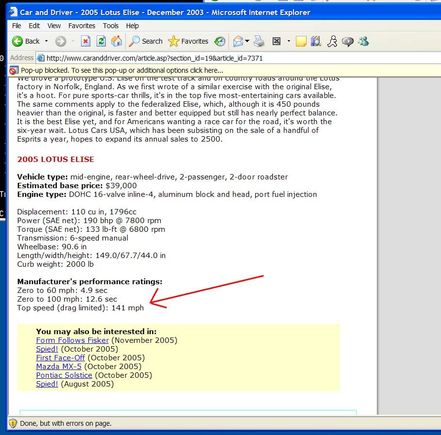441x435 pixels.
Task: Open the Pontiac Solstice link
Action: tap(64, 375)
